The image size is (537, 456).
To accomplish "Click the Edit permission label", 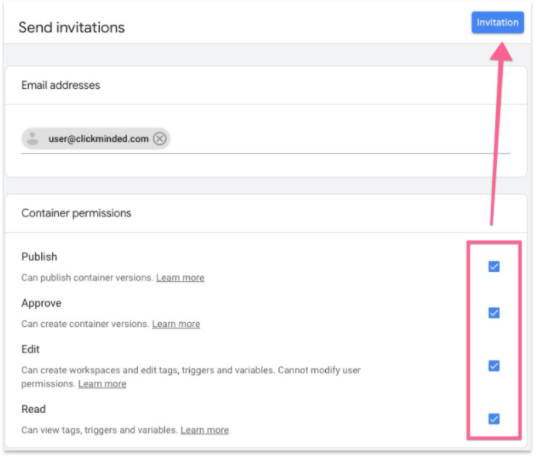I will [x=30, y=349].
